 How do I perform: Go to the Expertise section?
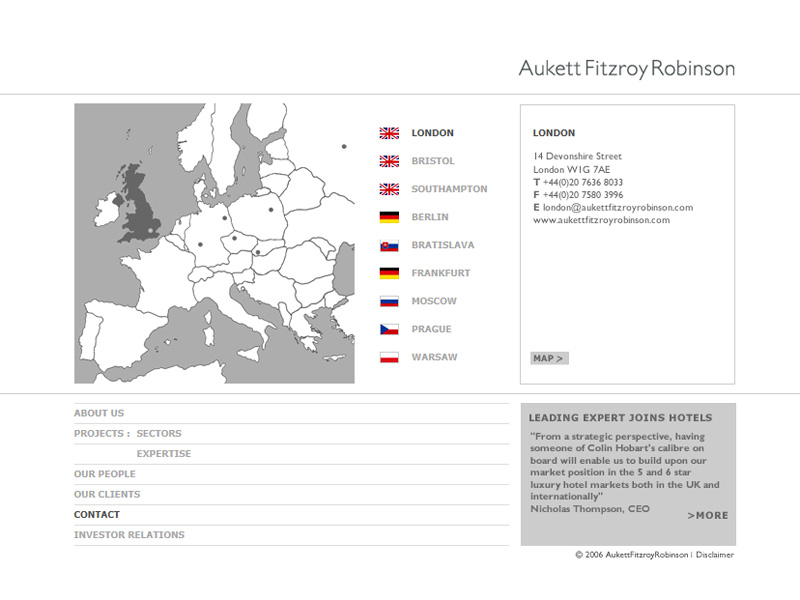click(x=163, y=454)
